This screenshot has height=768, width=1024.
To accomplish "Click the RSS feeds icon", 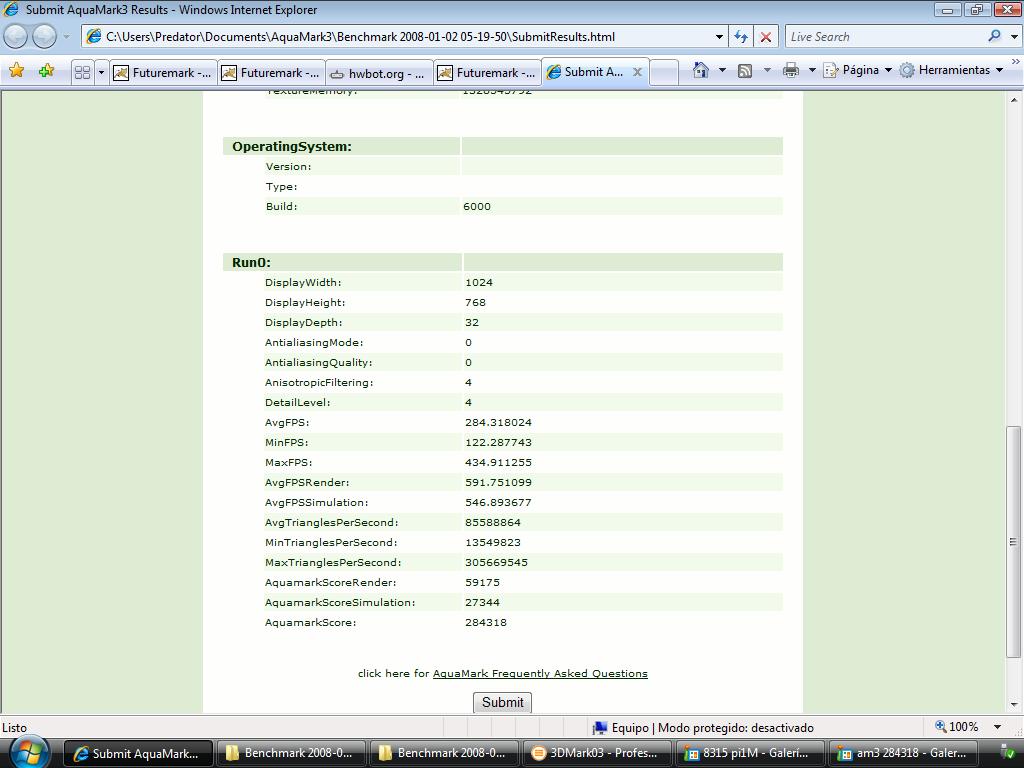I will click(744, 71).
